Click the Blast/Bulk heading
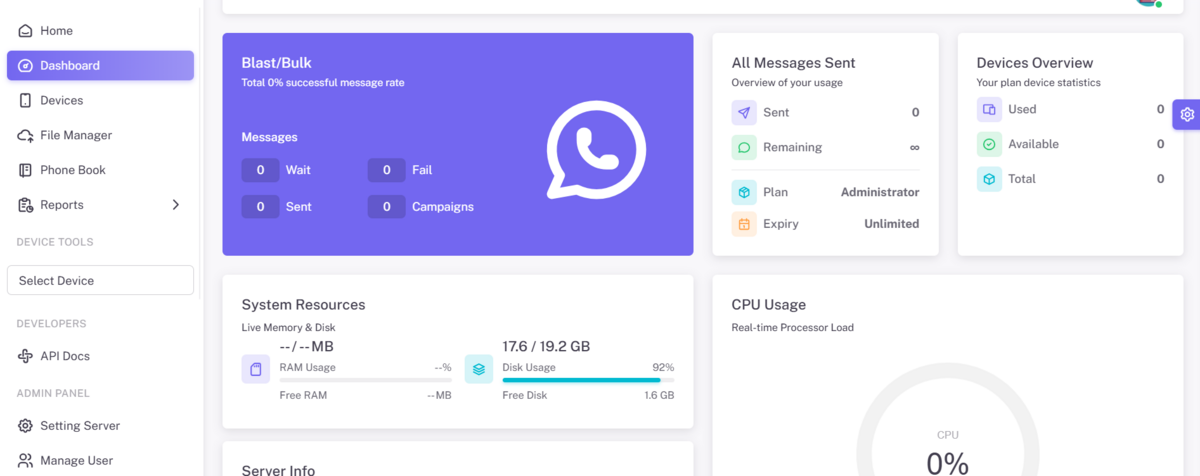1200x476 pixels. 277,63
